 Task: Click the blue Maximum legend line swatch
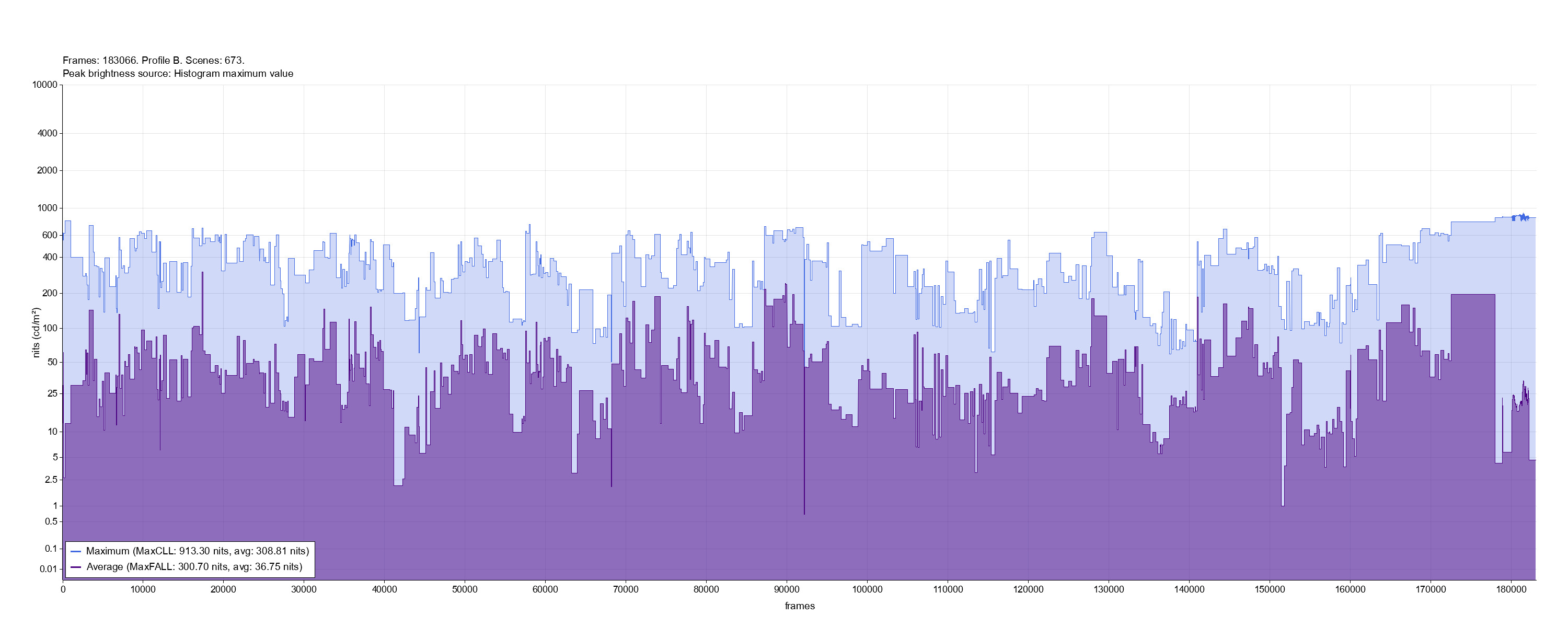tap(76, 552)
